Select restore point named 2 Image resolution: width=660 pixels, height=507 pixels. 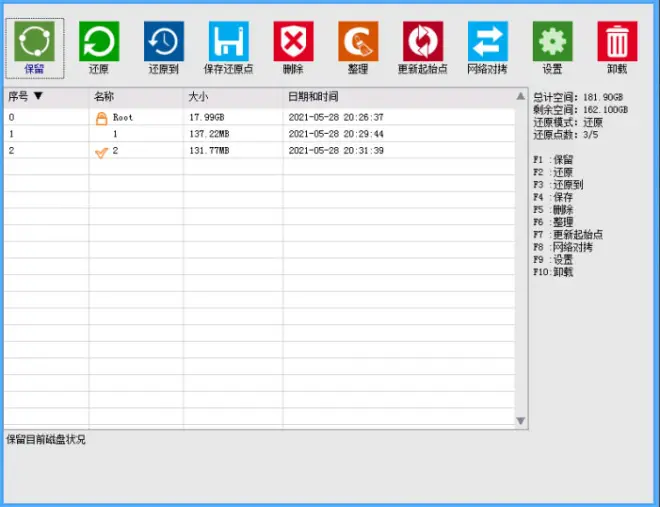[259, 151]
